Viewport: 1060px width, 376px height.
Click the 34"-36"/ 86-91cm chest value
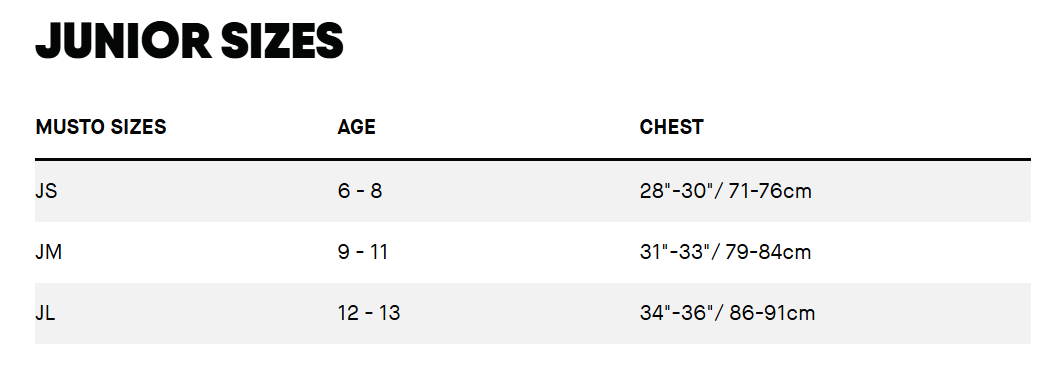pyautogui.click(x=727, y=313)
